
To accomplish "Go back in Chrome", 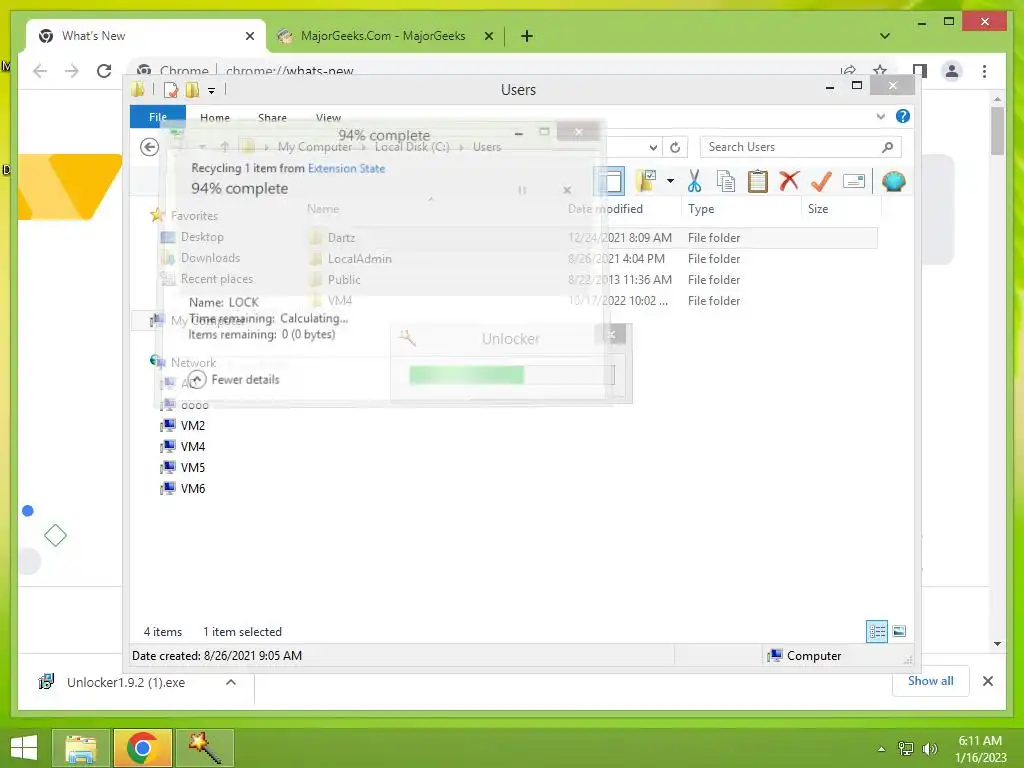I will click(x=40, y=71).
